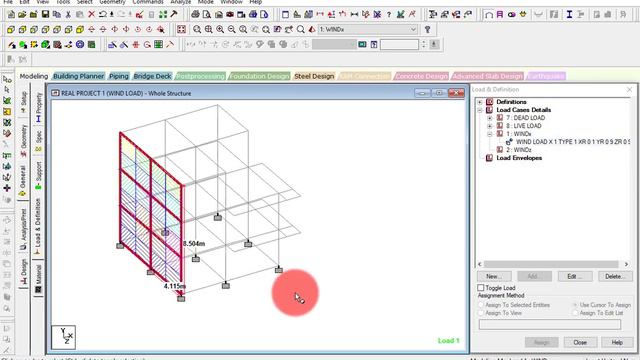Open the Commands menu

tap(148, 2)
